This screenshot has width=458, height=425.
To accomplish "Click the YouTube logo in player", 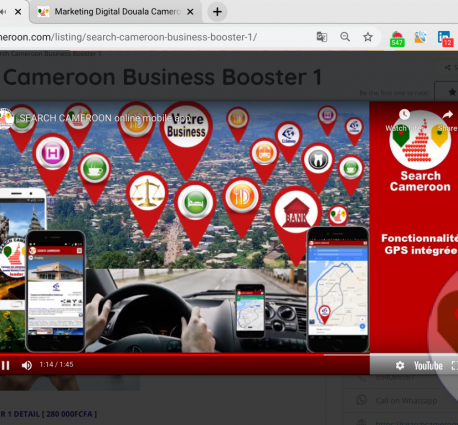I will click(x=428, y=366).
